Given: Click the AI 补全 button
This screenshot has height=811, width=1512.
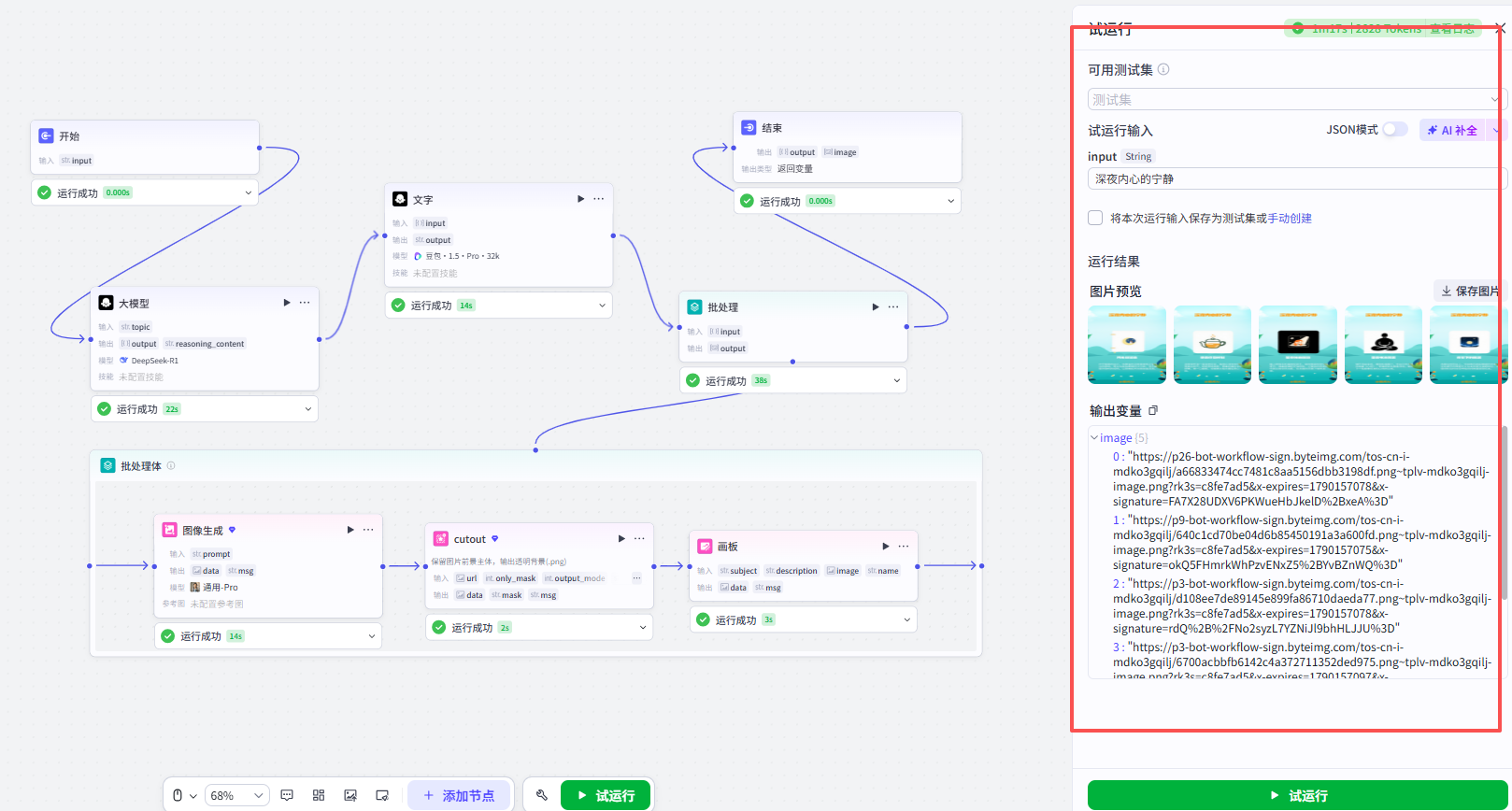Looking at the screenshot, I should [x=1452, y=130].
